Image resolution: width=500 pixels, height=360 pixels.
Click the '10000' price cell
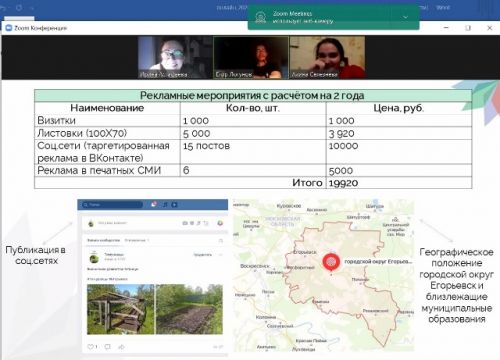point(399,152)
